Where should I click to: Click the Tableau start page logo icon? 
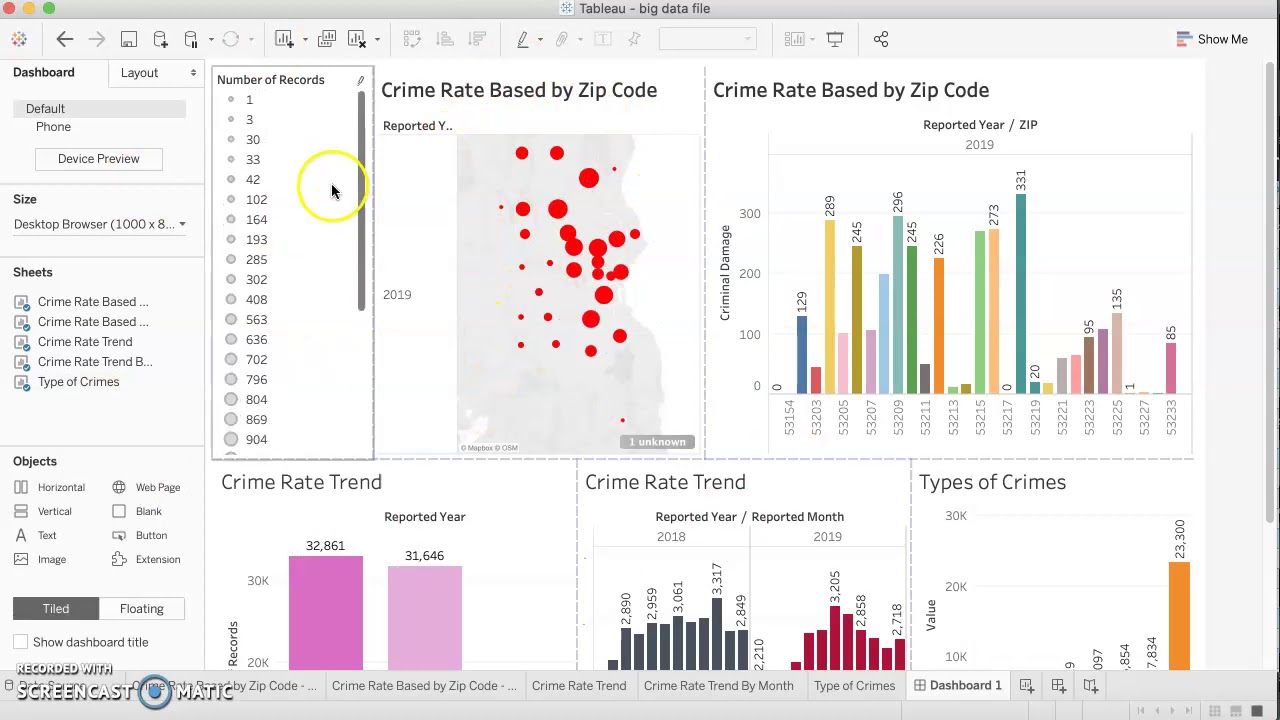tap(19, 39)
